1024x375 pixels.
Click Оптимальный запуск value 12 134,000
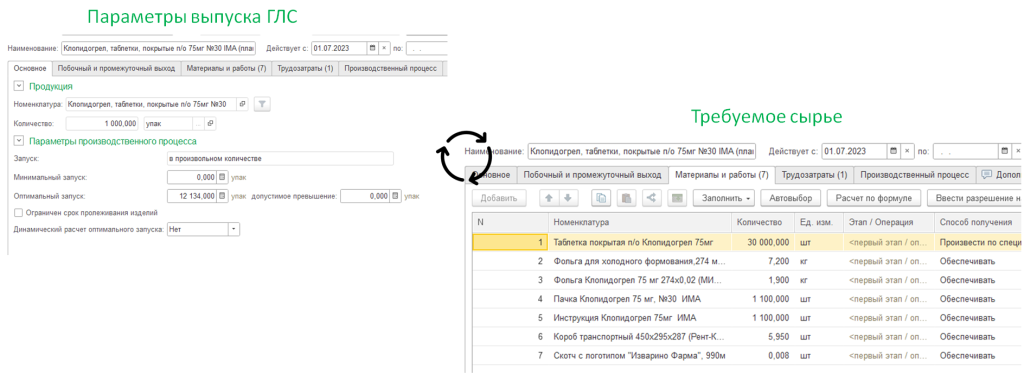click(191, 196)
